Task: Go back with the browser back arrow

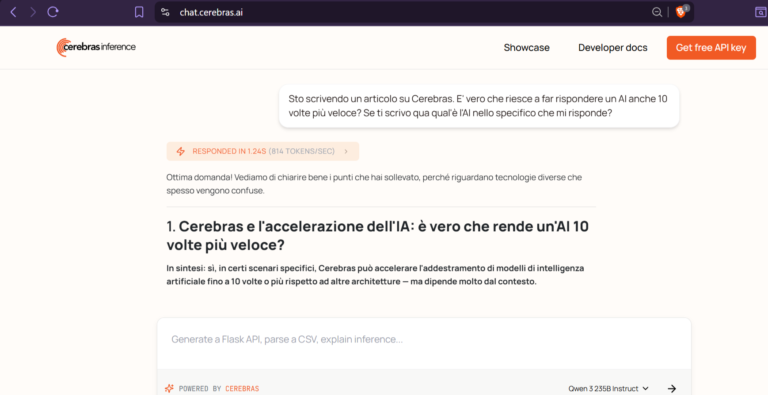Action: pos(13,12)
